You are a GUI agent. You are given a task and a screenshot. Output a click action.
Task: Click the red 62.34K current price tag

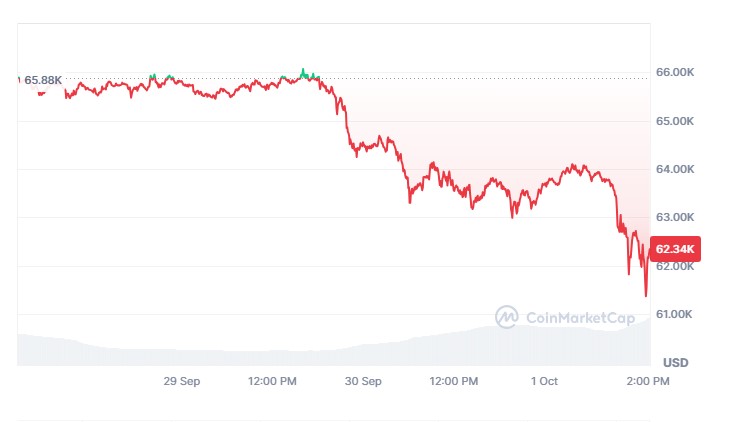coord(676,249)
